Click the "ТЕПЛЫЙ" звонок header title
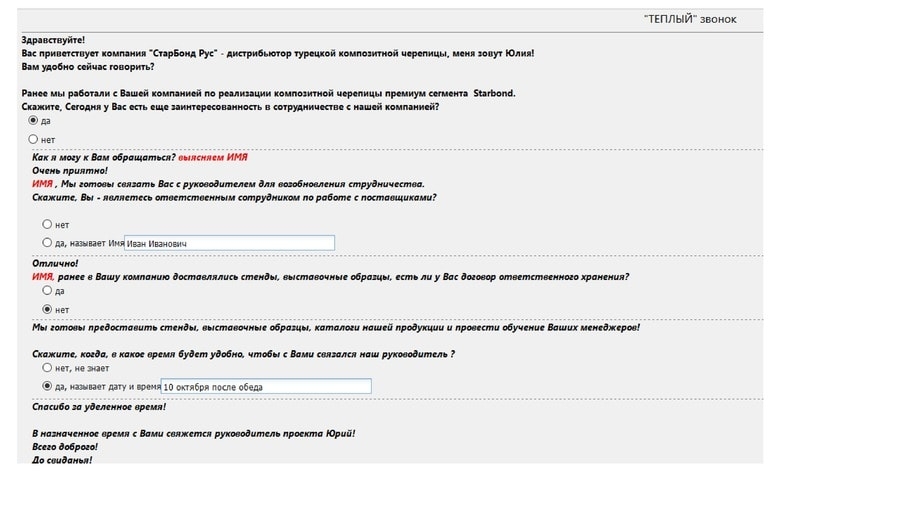The height and width of the screenshot is (506, 900). [690, 20]
